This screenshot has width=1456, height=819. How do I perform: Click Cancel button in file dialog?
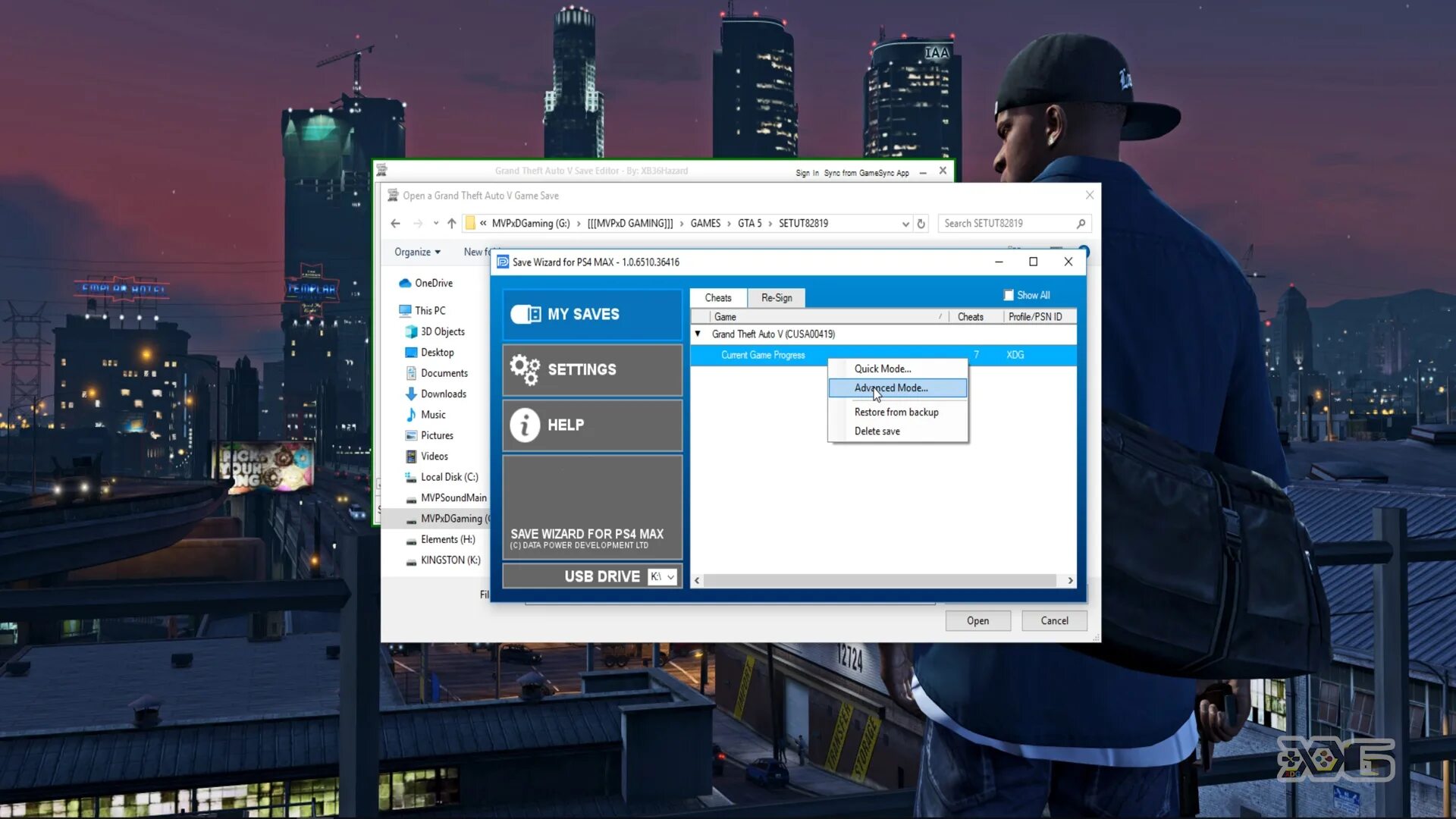(x=1054, y=621)
